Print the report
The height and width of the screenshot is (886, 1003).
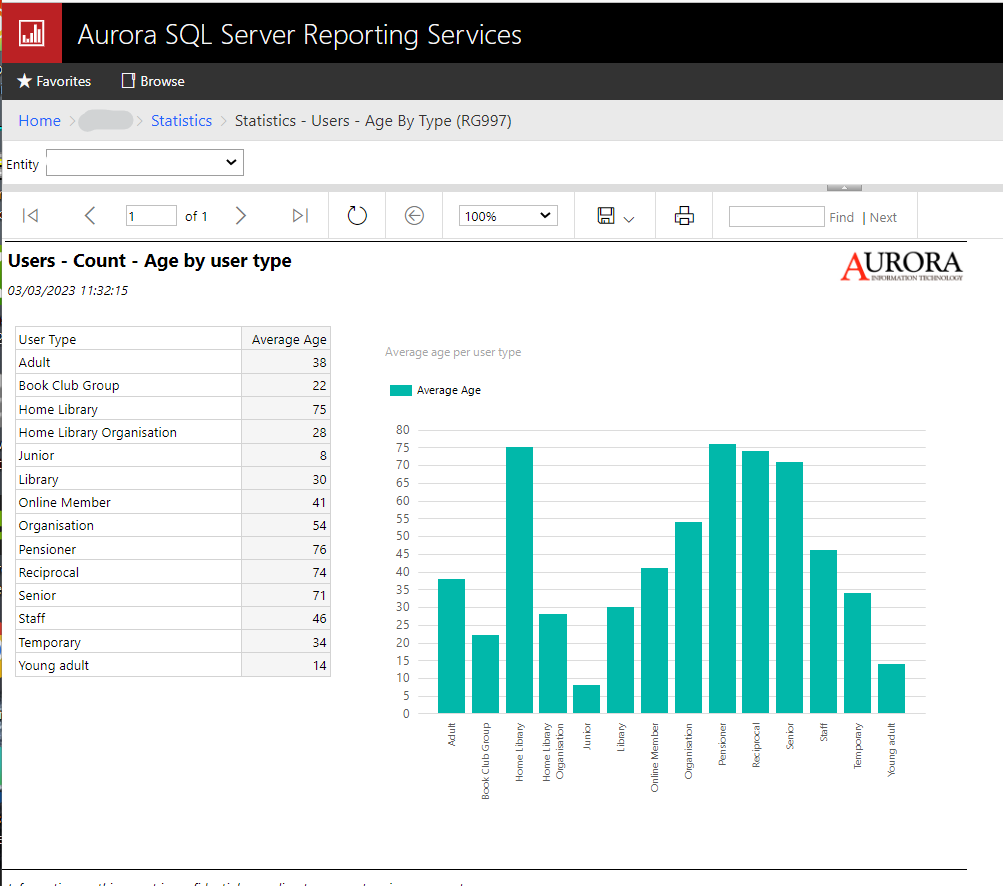[x=684, y=216]
